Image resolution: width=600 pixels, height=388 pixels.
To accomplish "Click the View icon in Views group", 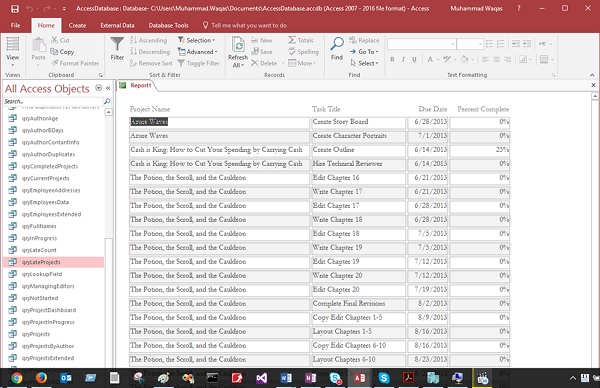I will tap(12, 44).
